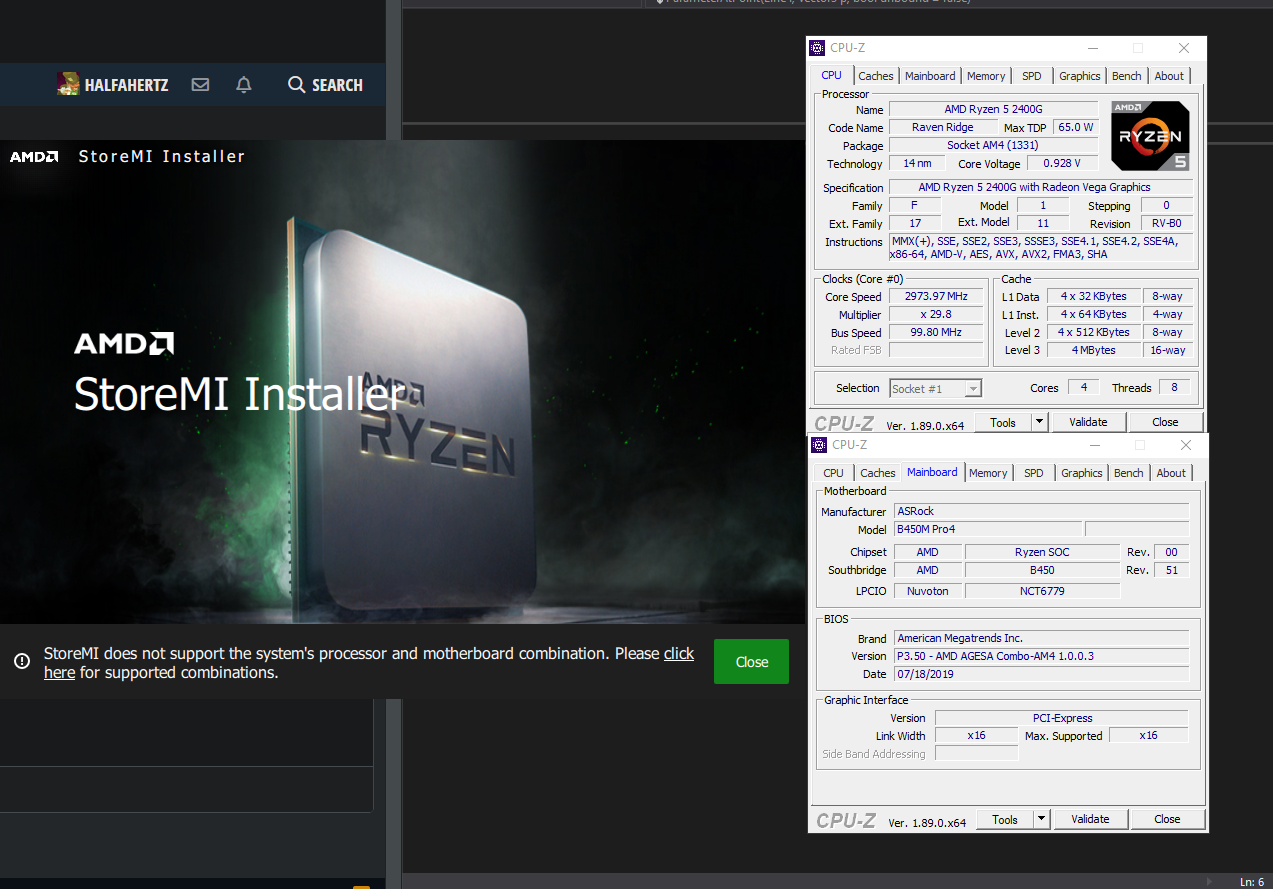Open the About tab in the upper CPU-Z window
The height and width of the screenshot is (889, 1273).
click(1169, 76)
